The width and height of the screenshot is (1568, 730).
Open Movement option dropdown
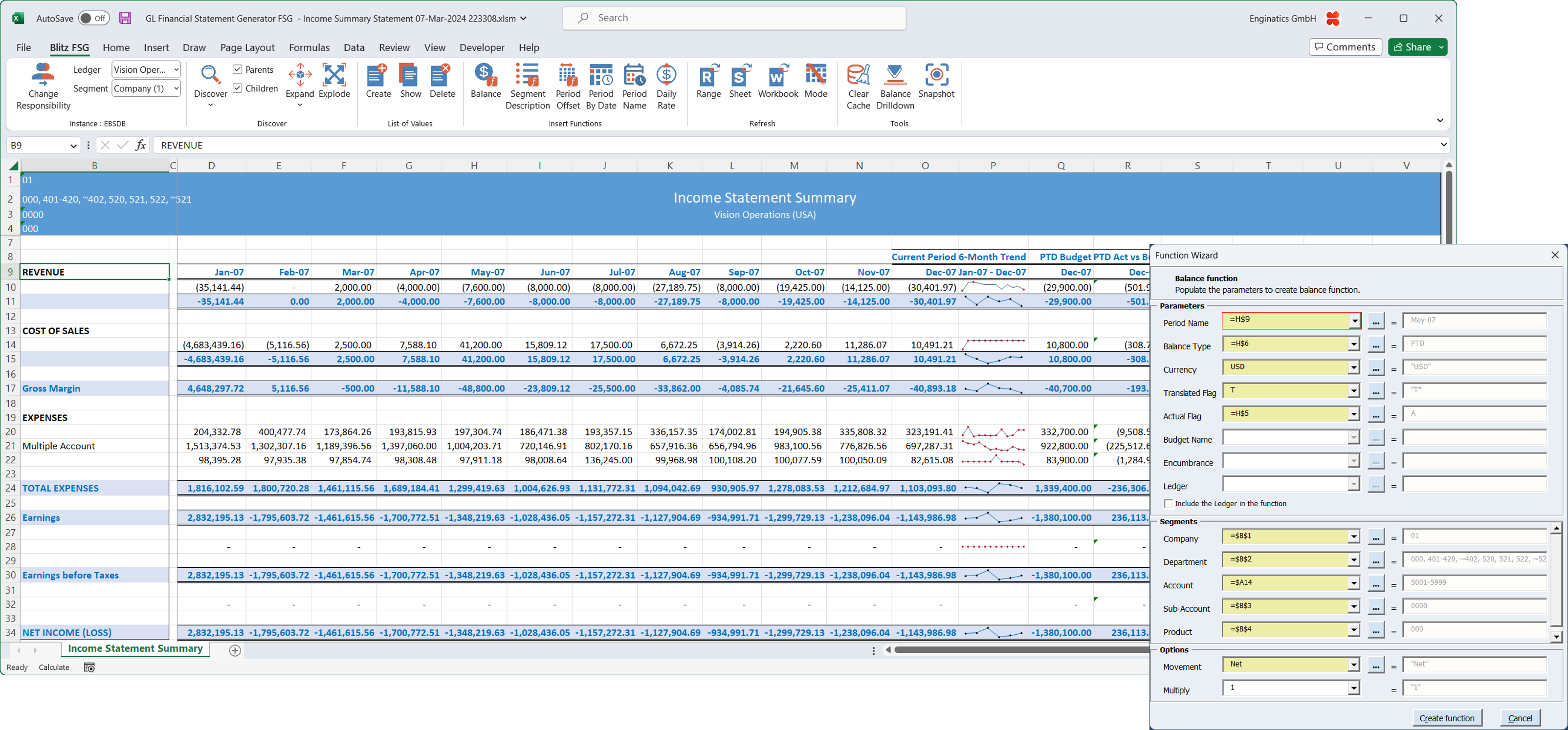pyautogui.click(x=1353, y=665)
